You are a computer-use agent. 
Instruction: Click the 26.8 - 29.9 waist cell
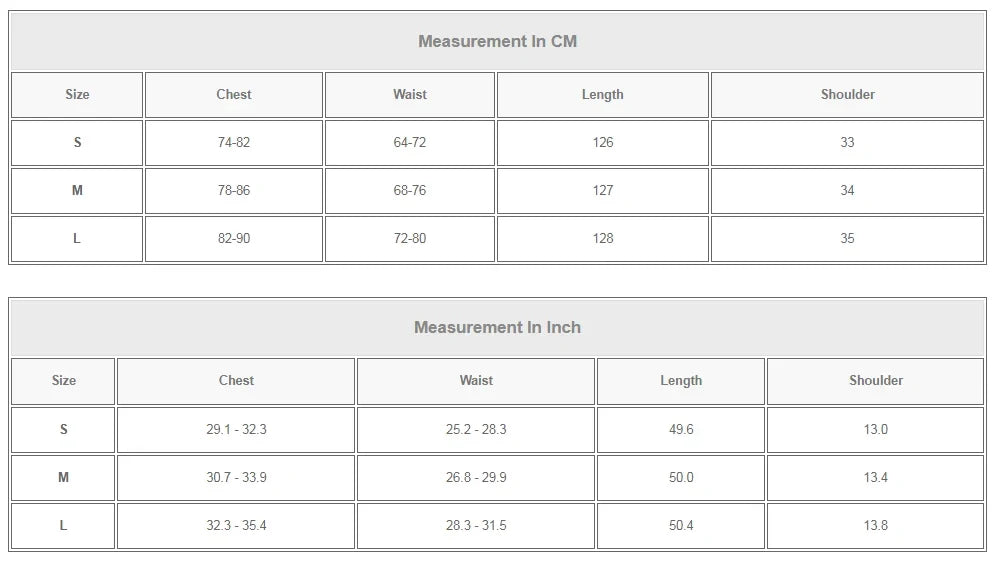(476, 478)
